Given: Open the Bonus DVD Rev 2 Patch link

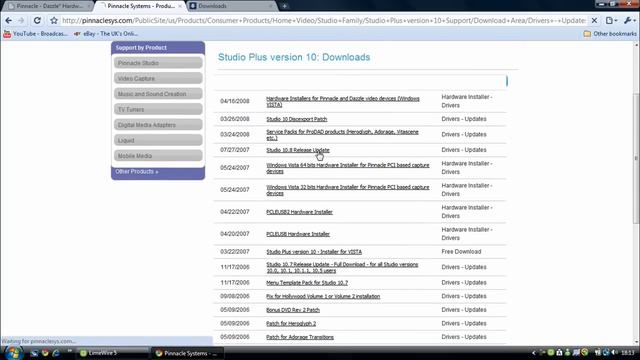Looking at the screenshot, I should click(x=293, y=310).
